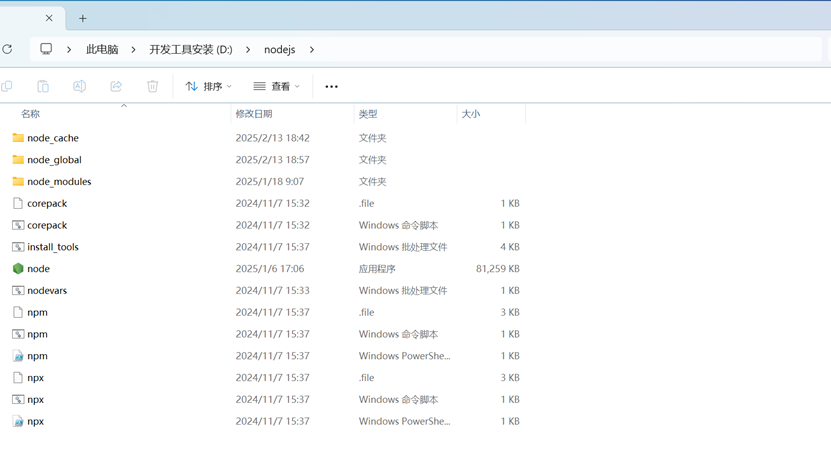Click the 应用程序 type cell
Viewport: 831px width, 453px height.
click(377, 269)
